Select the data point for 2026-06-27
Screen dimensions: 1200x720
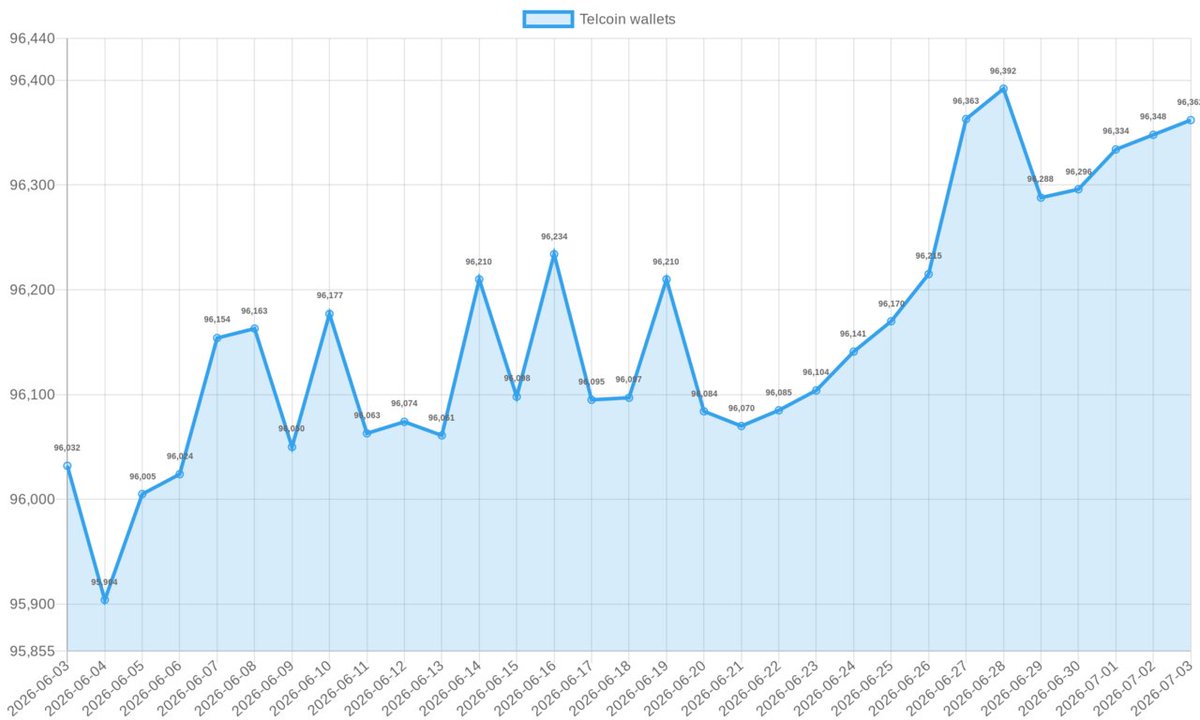pos(966,119)
